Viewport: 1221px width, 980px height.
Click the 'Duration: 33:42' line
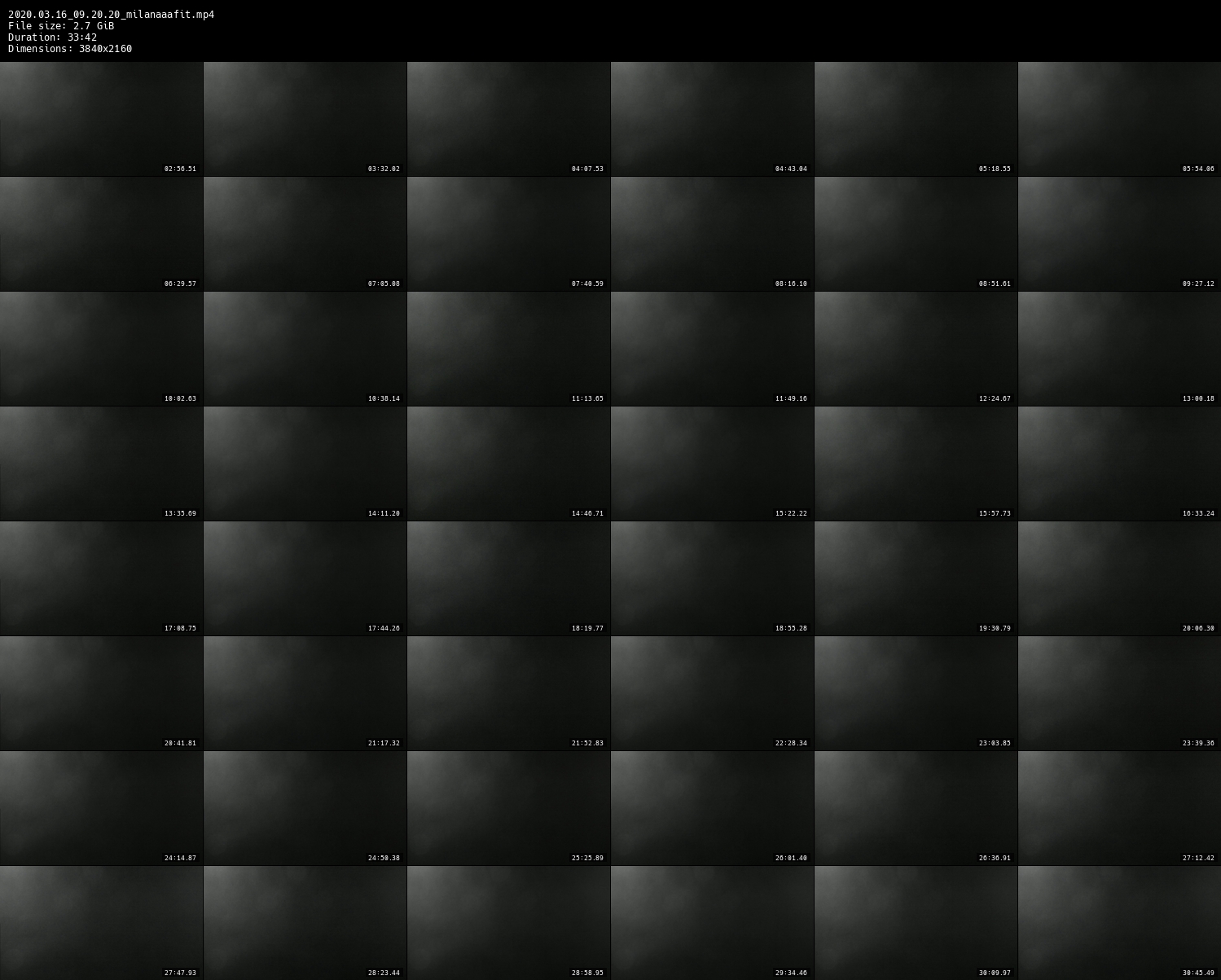[x=52, y=37]
